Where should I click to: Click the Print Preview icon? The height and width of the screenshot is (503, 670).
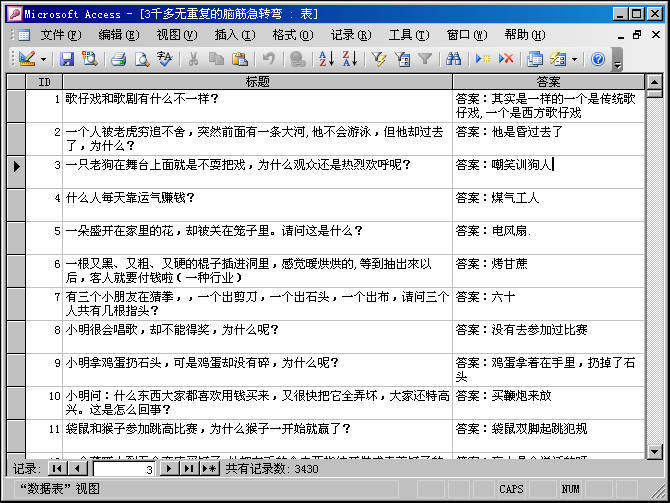pyautogui.click(x=141, y=59)
